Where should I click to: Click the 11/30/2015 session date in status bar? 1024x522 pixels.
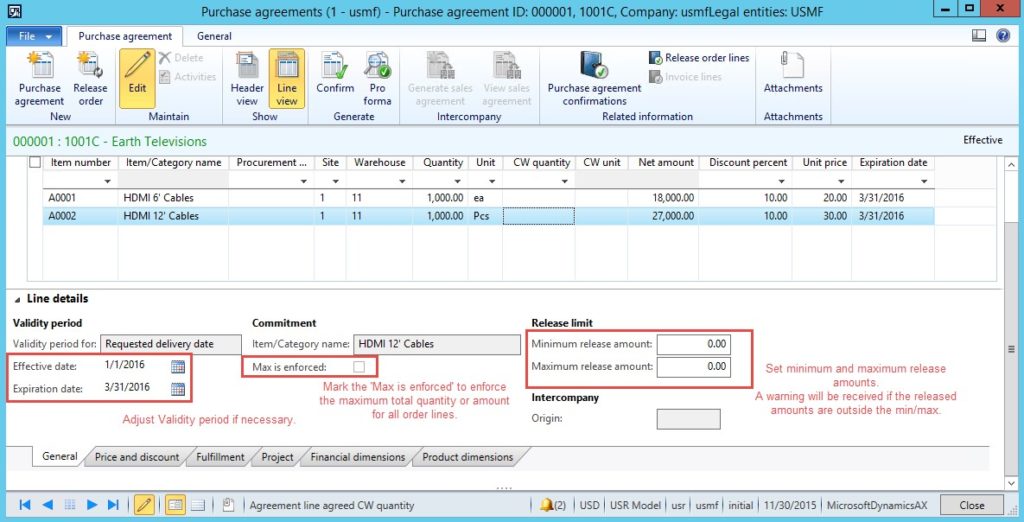789,505
